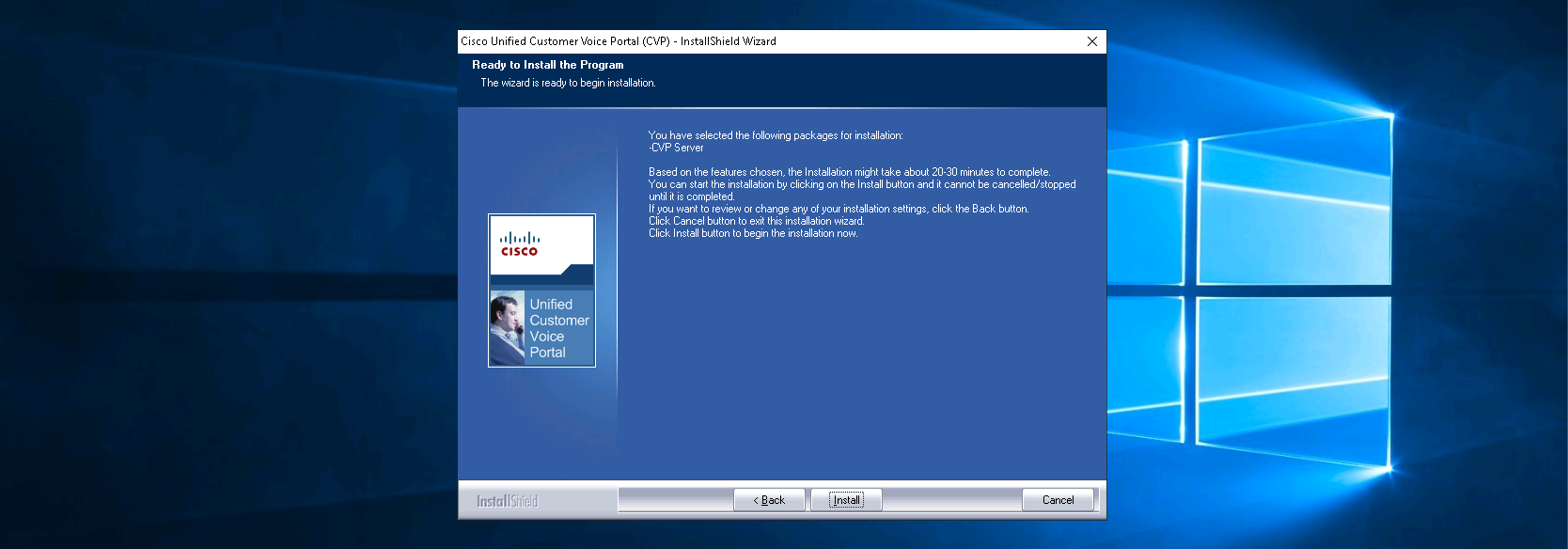Go back using the Back button
The width and height of the screenshot is (1568, 549).
769,500
